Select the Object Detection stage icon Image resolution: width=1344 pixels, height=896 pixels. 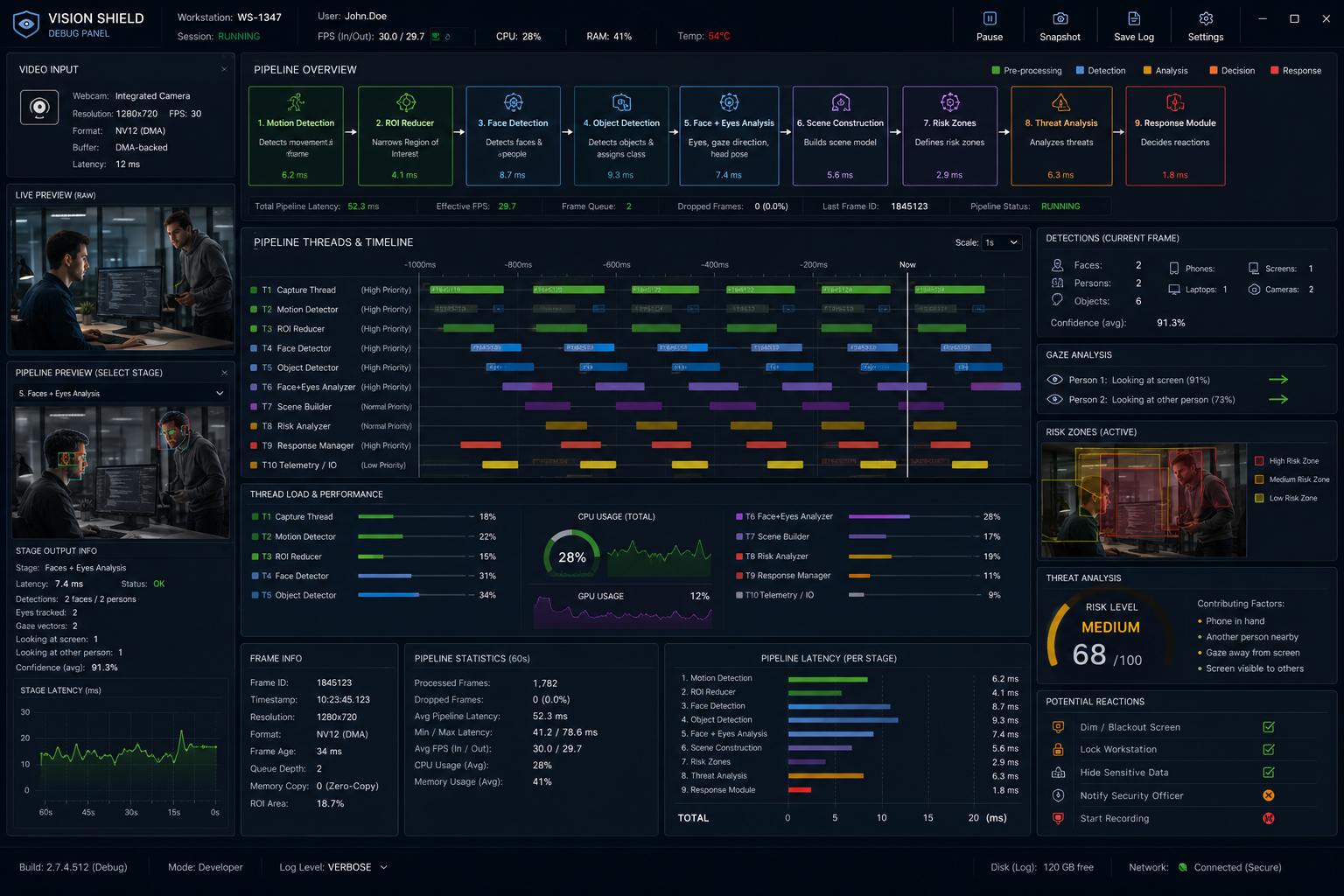tap(621, 102)
